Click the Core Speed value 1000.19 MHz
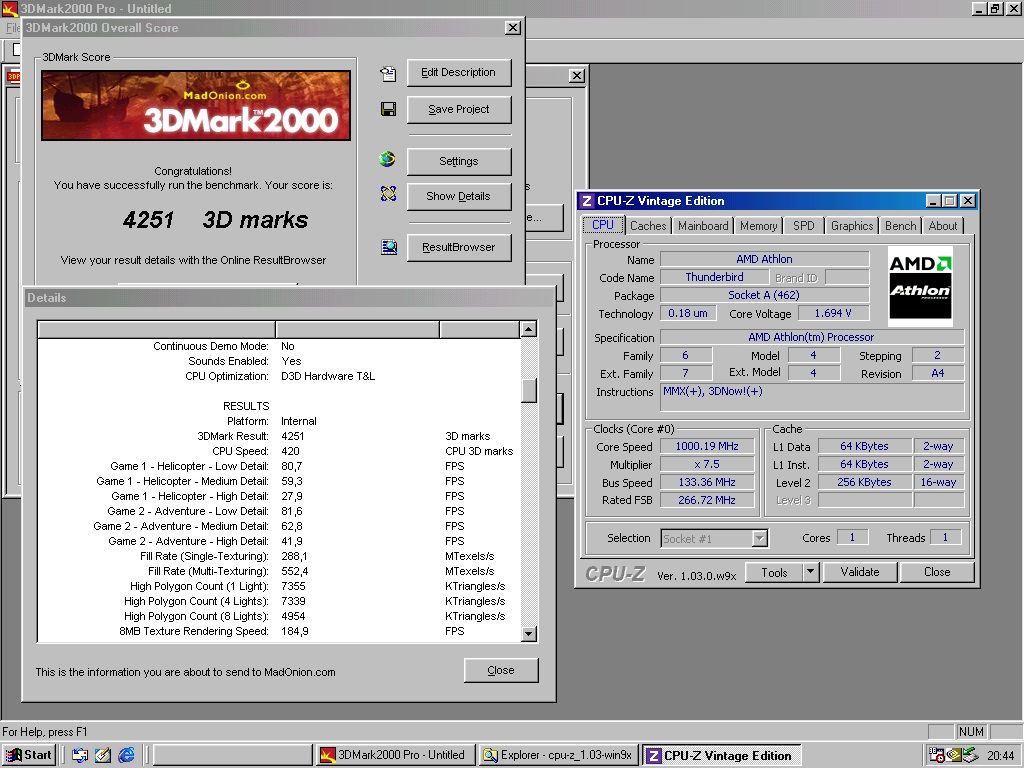Screen dimensions: 1024x768 click(x=707, y=446)
